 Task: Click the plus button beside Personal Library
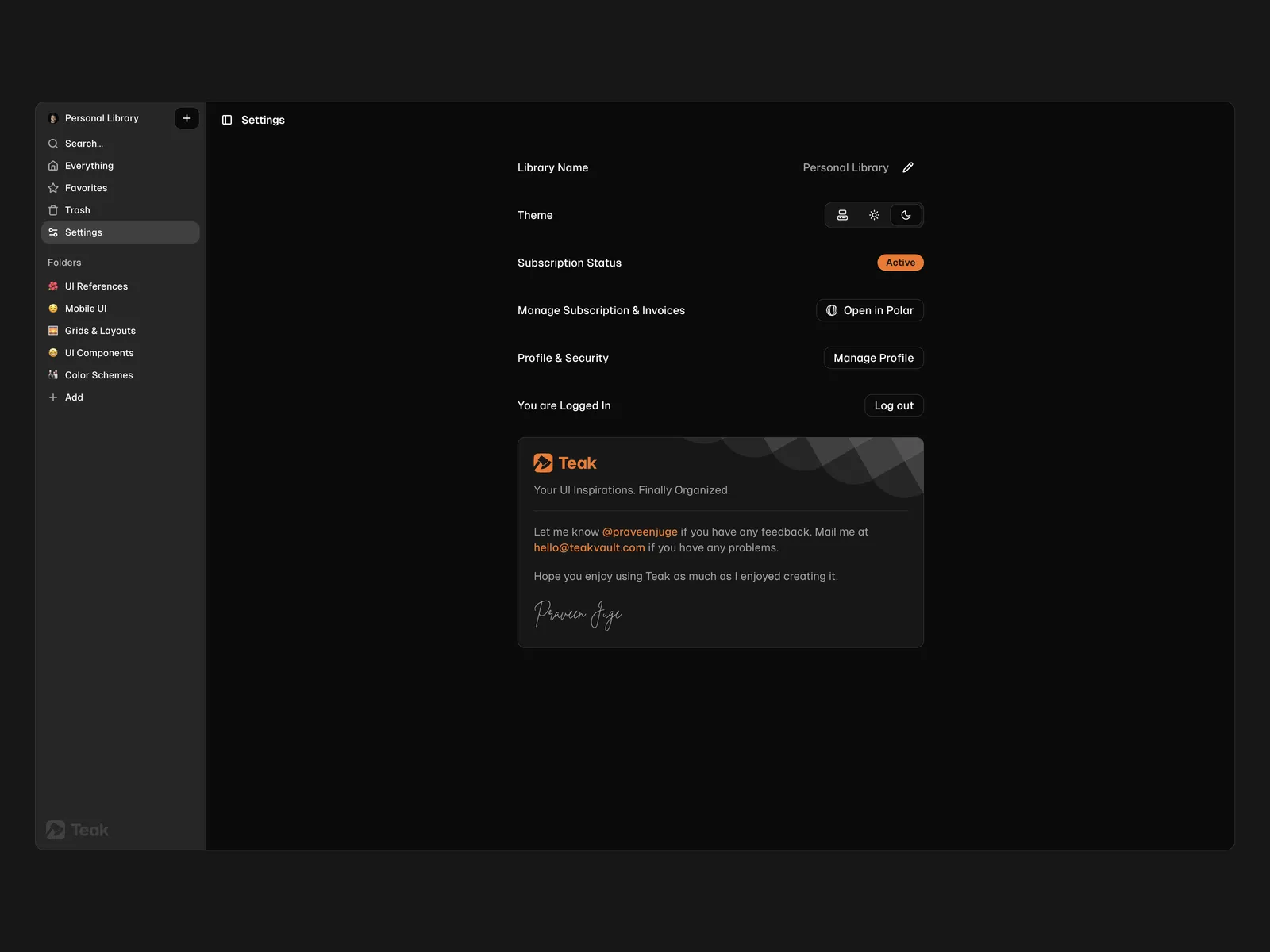(x=187, y=118)
